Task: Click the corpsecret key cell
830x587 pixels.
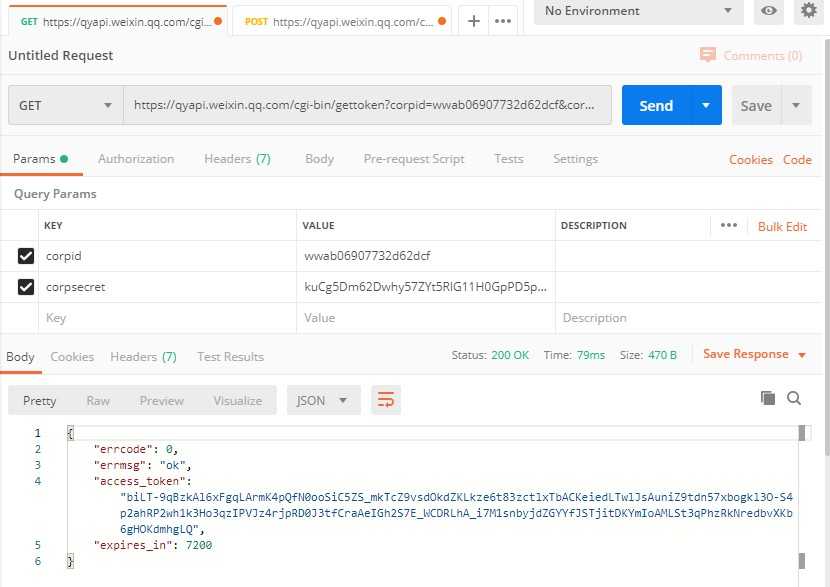Action: tap(167, 287)
